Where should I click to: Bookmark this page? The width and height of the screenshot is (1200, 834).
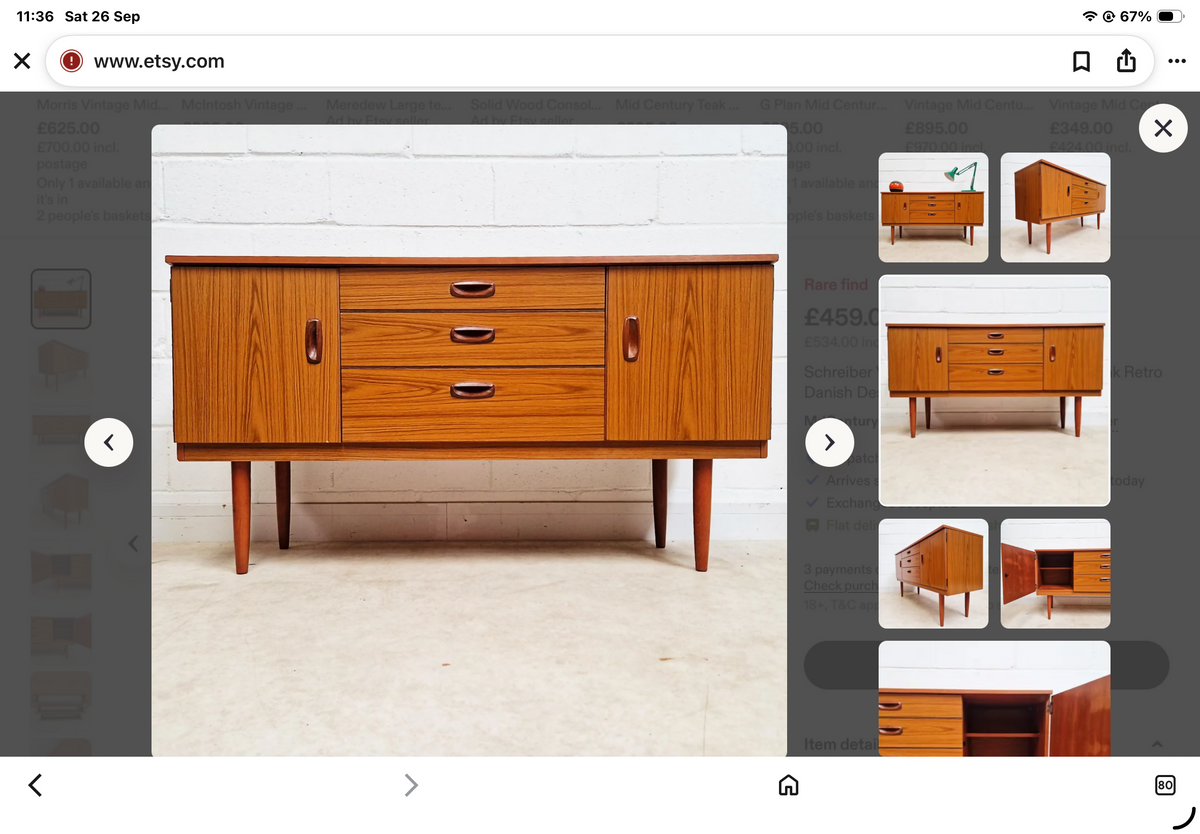[1081, 62]
